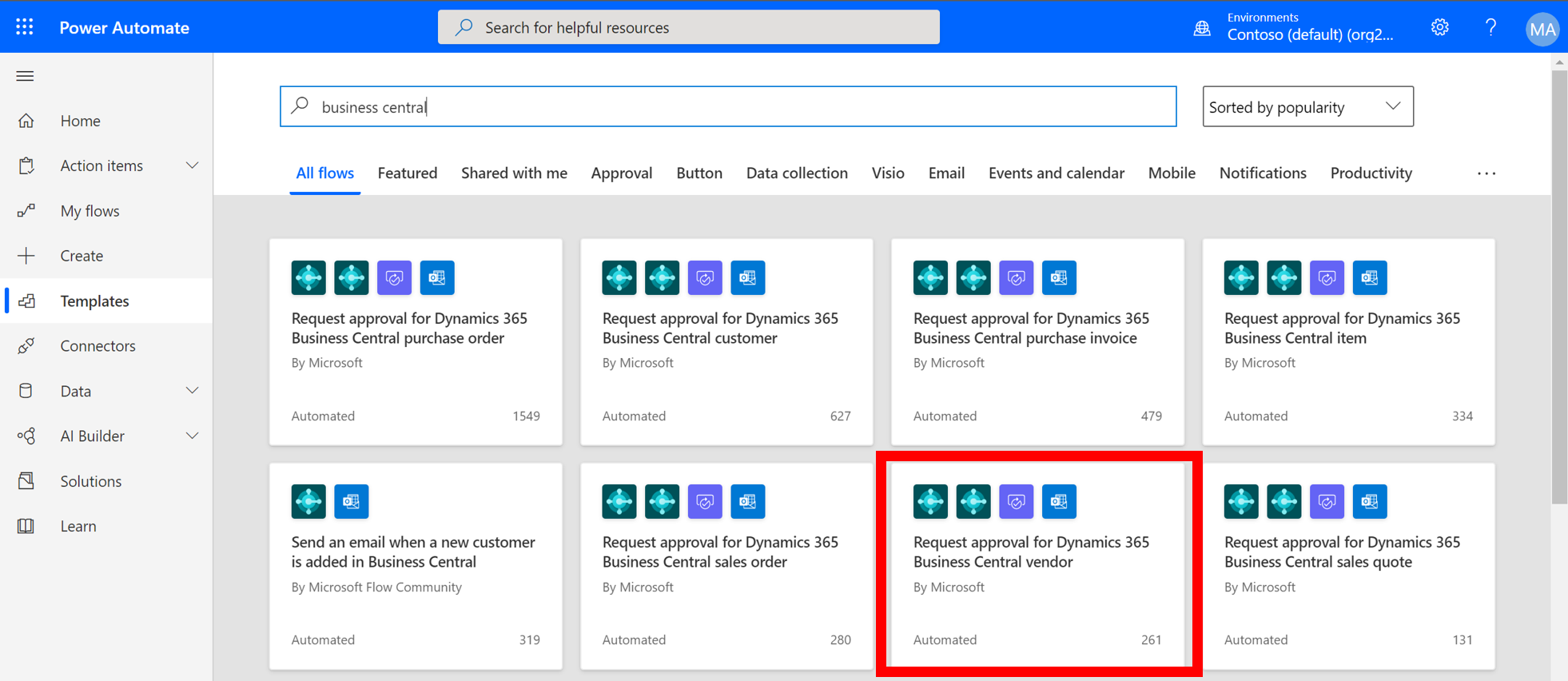This screenshot has height=681, width=1568.
Task: Open Business Central vendor approval template
Action: [1037, 566]
